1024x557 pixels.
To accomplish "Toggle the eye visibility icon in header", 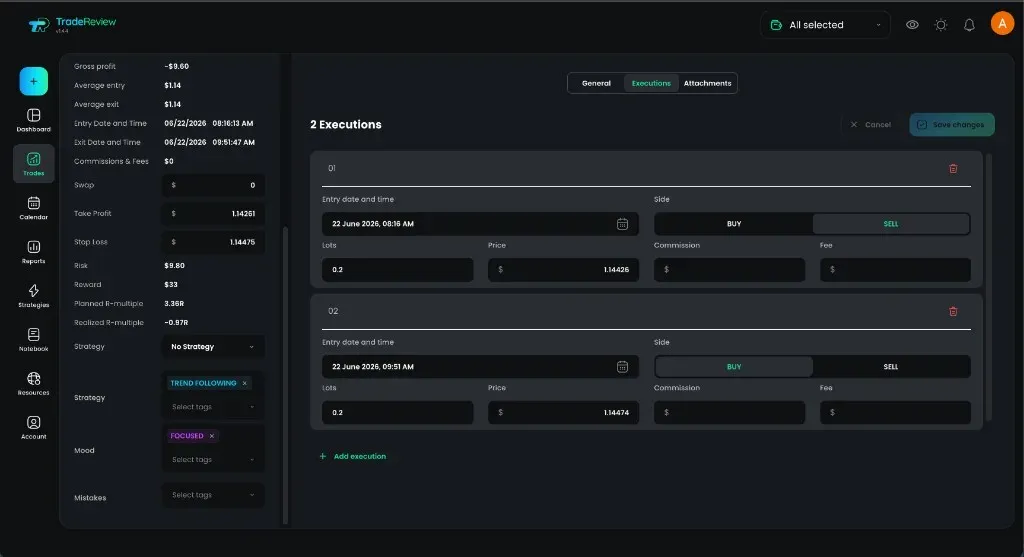I will (x=912, y=25).
